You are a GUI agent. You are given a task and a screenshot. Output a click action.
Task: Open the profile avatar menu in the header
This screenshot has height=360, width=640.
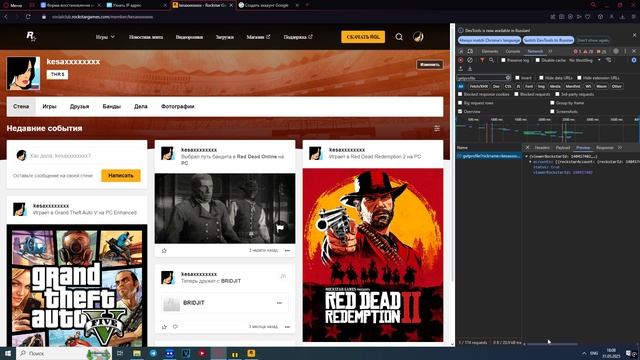(418, 37)
